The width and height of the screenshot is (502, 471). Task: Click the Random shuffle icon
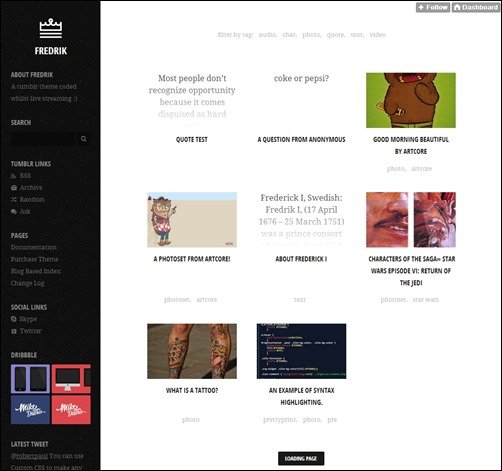pos(14,200)
